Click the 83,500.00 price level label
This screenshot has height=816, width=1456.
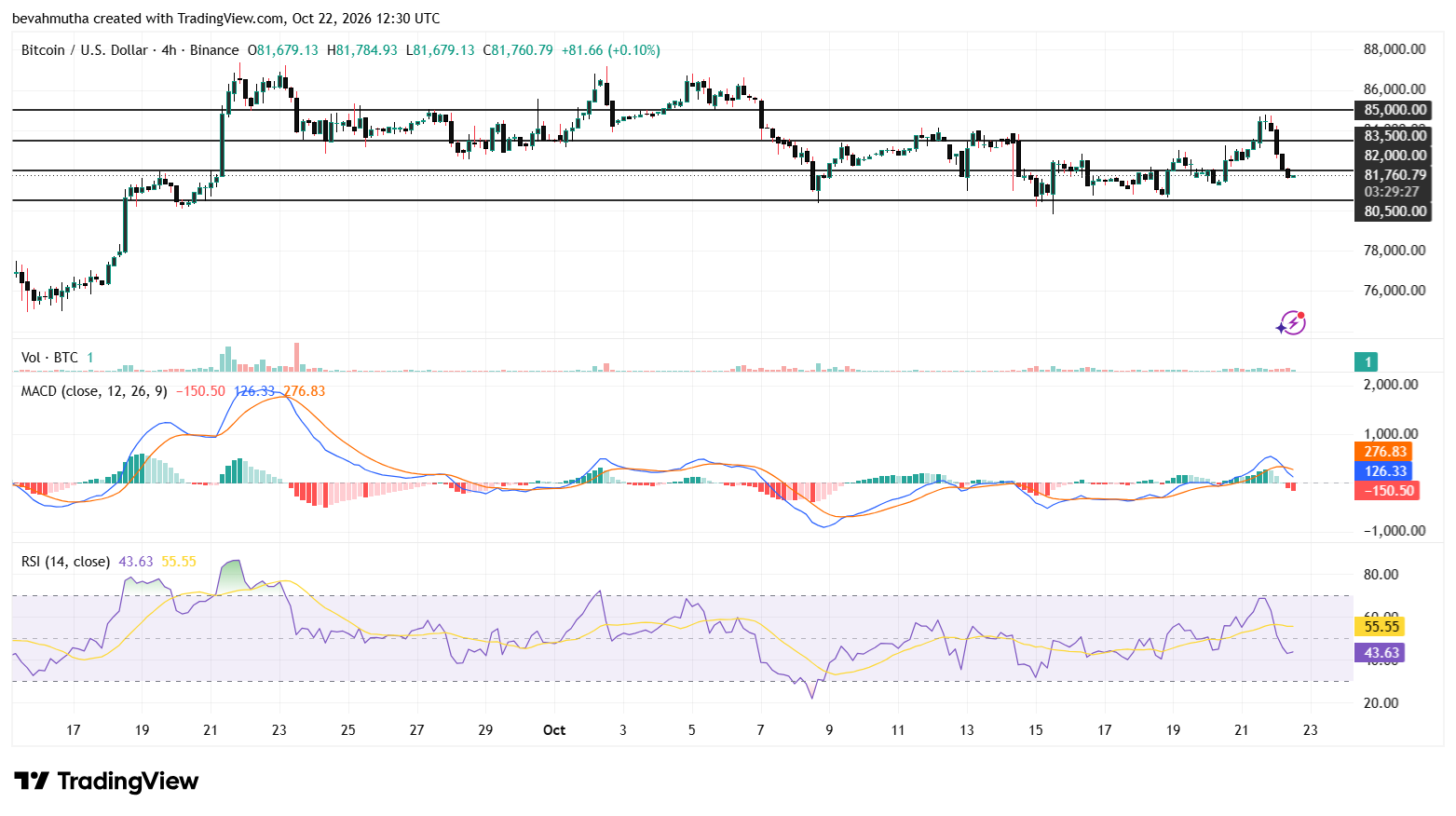1394,136
